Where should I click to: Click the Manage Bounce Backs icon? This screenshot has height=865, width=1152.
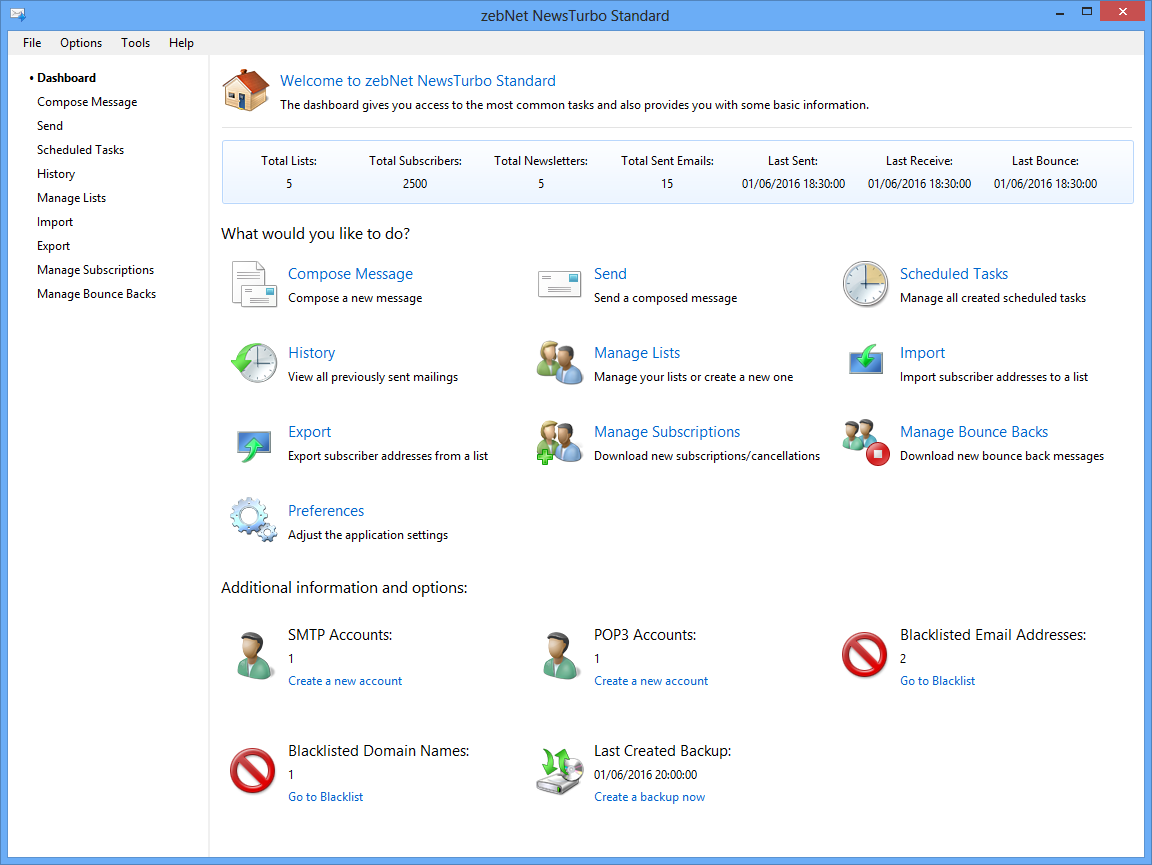(865, 442)
